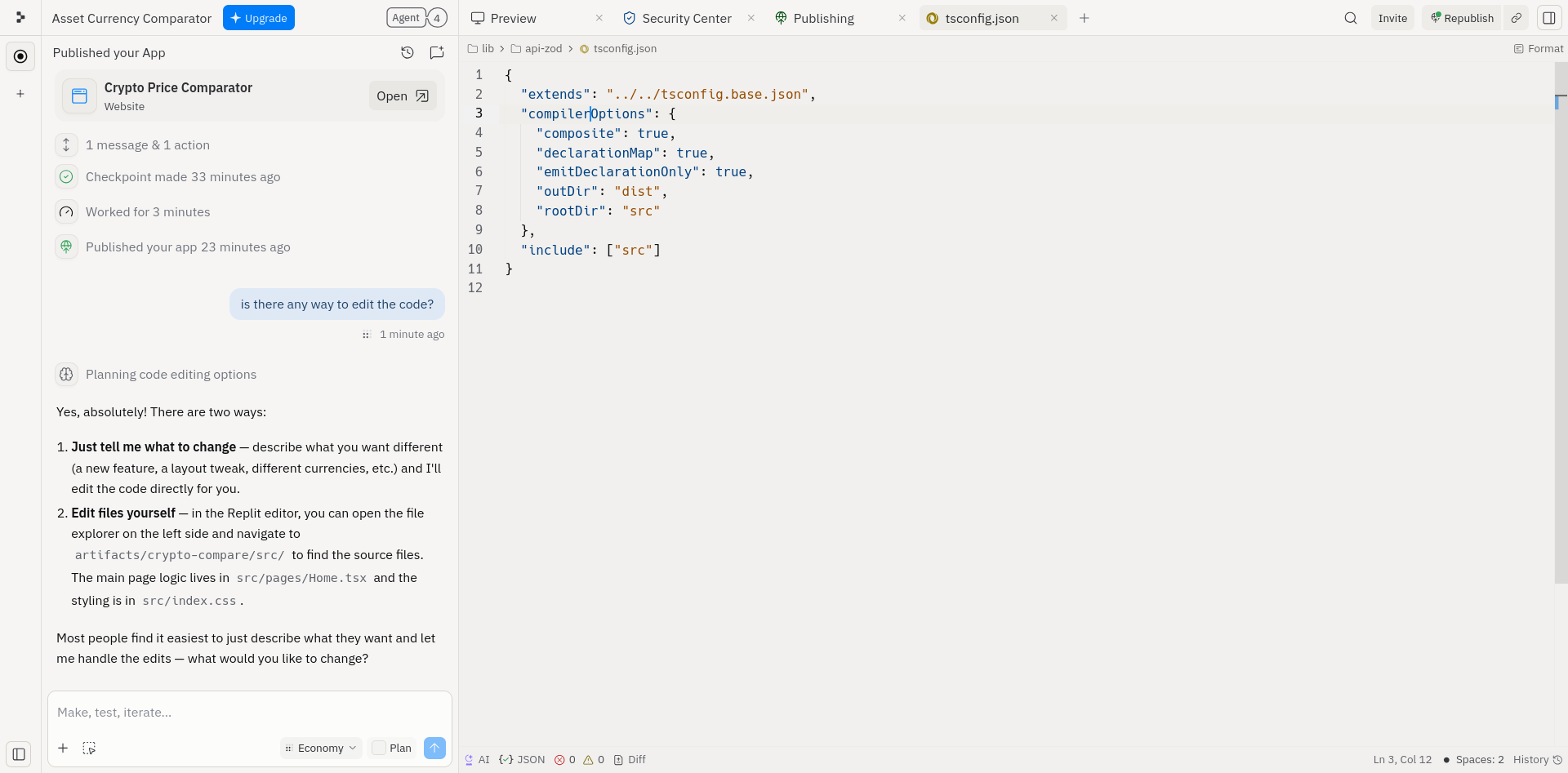Enable the Plan checkbox

point(379,748)
